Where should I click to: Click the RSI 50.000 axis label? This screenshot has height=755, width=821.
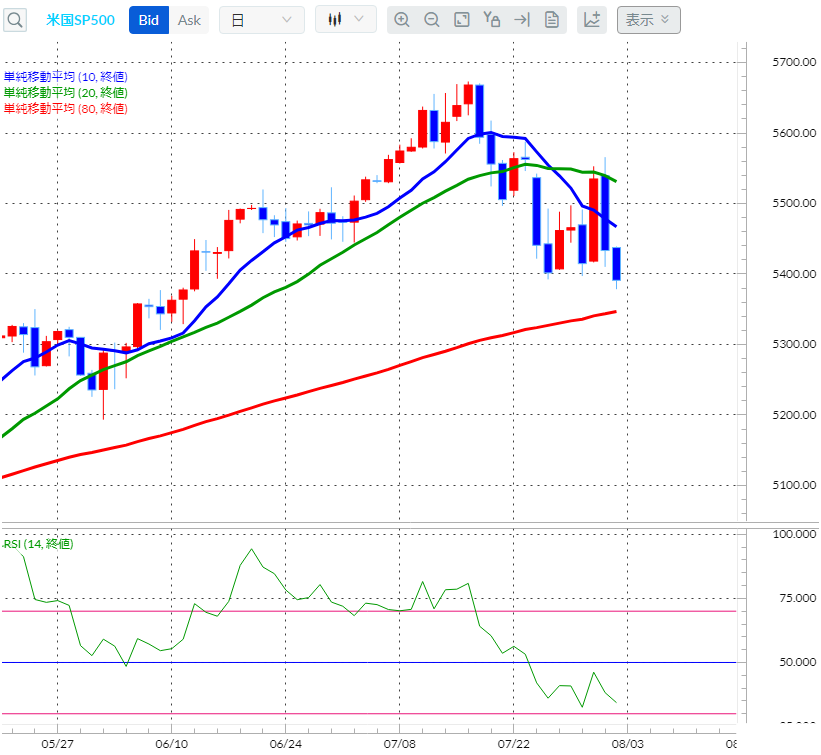pyautogui.click(x=797, y=662)
